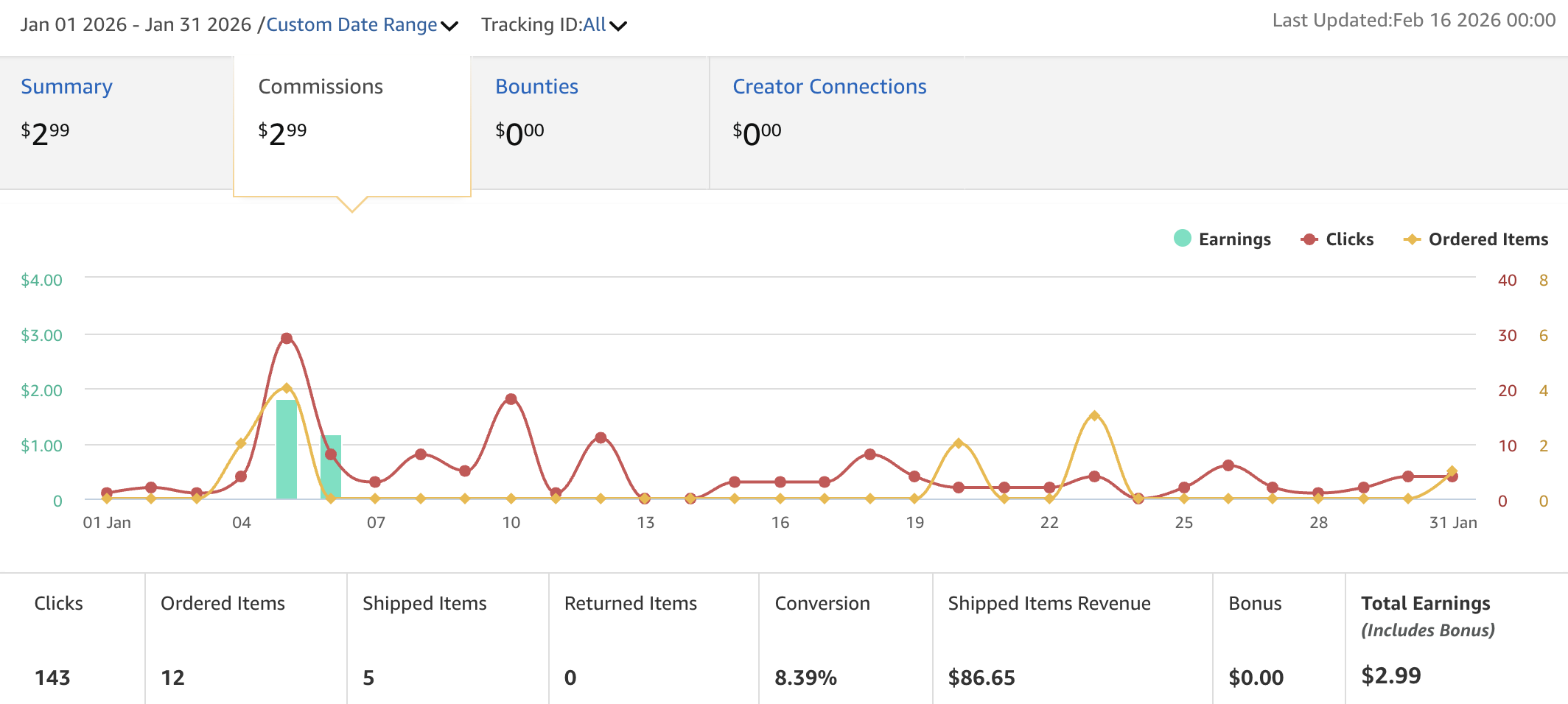The height and width of the screenshot is (704, 1568).
Task: Switch to the Summary tab
Action: click(66, 86)
